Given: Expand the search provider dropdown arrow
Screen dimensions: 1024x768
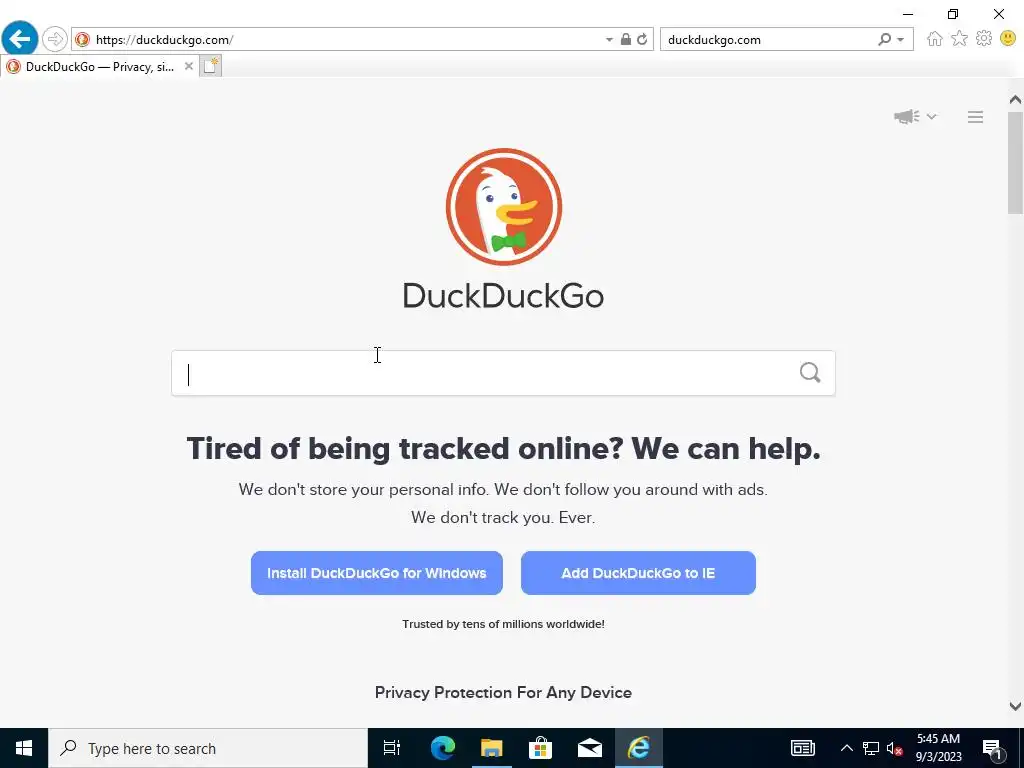Looking at the screenshot, I should coord(901,40).
